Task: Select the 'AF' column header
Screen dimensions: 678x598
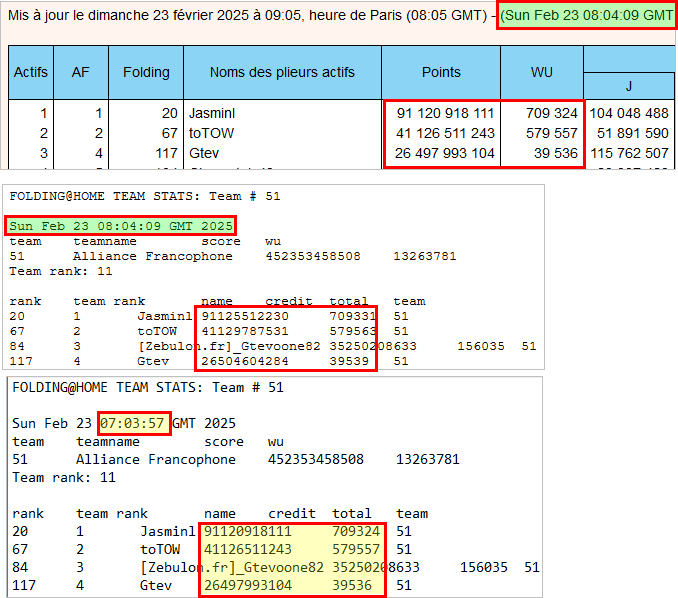Action: (81, 72)
